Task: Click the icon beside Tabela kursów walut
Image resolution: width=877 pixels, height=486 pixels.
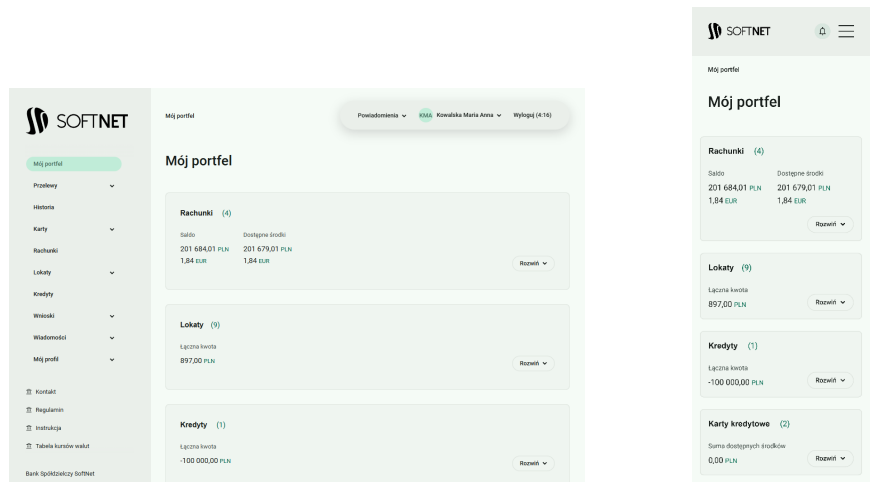Action: 28,445
